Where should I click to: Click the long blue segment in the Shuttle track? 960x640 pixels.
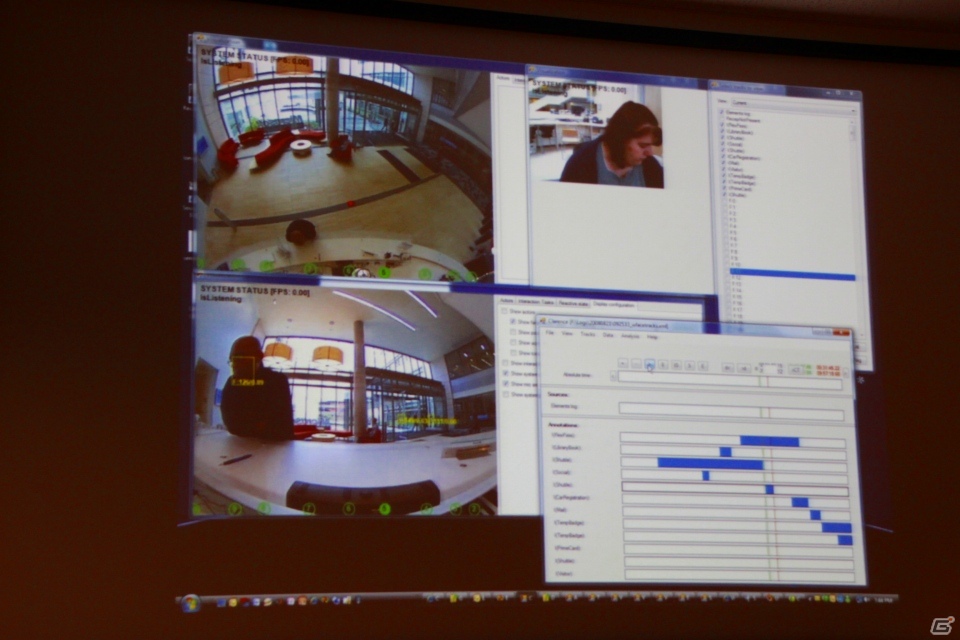tap(710, 464)
